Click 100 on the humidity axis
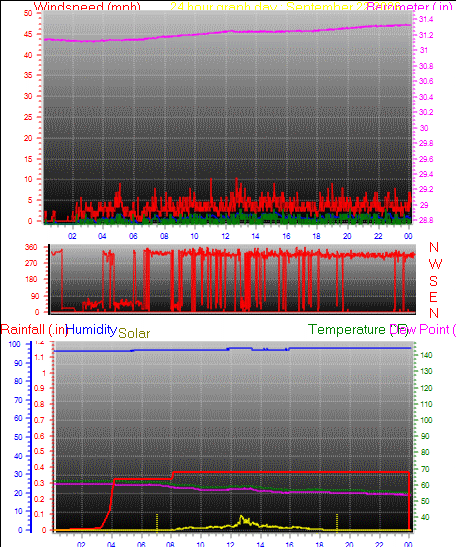The width and height of the screenshot is (456, 547). [x=15, y=344]
